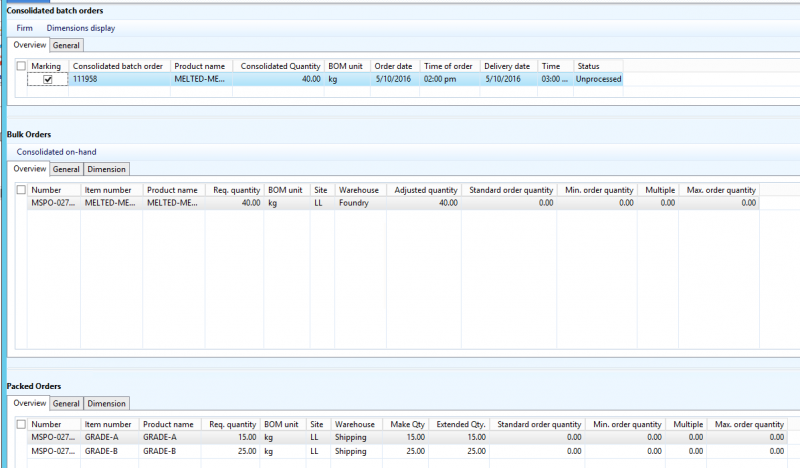The width and height of the screenshot is (800, 468).
Task: Click MSPO-027 number in GRADE-A row
Action: coord(54,437)
